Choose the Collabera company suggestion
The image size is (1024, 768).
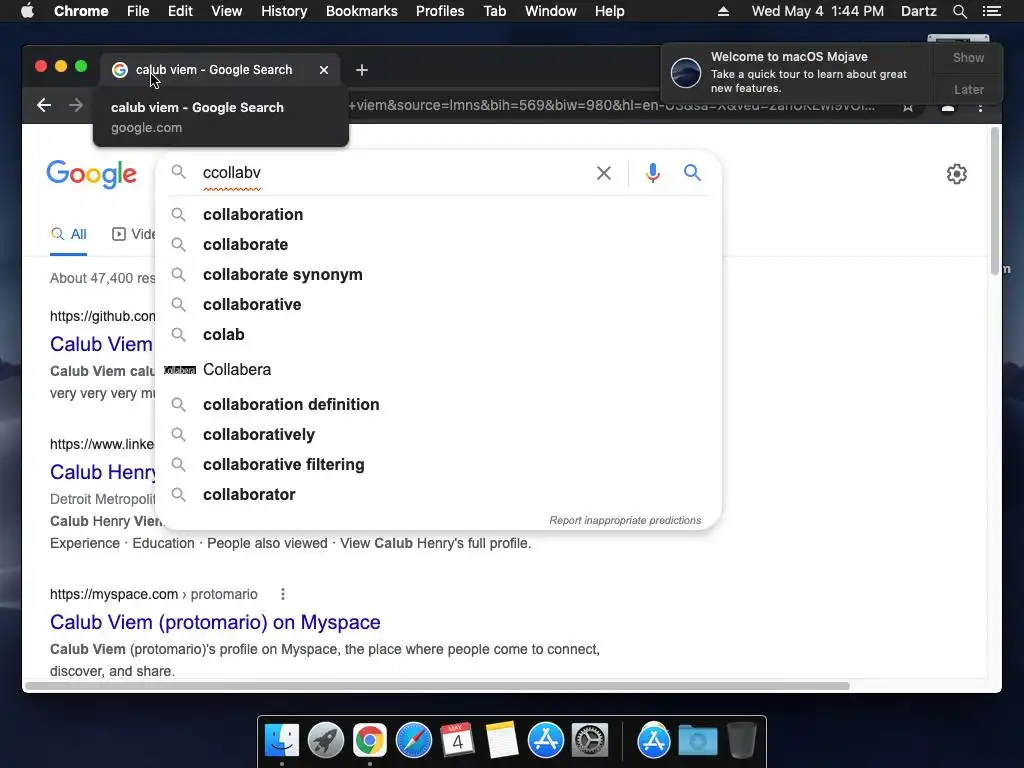[438, 370]
